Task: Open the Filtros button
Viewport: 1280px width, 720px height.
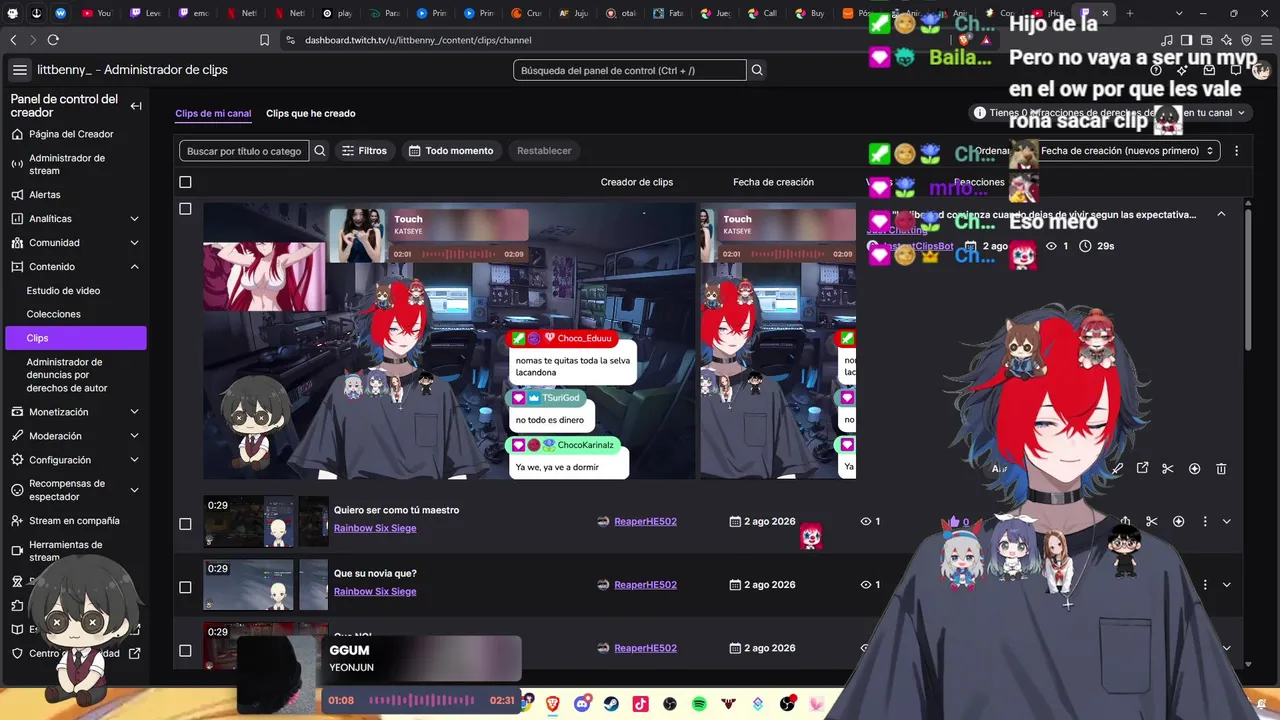Action: pyautogui.click(x=364, y=151)
